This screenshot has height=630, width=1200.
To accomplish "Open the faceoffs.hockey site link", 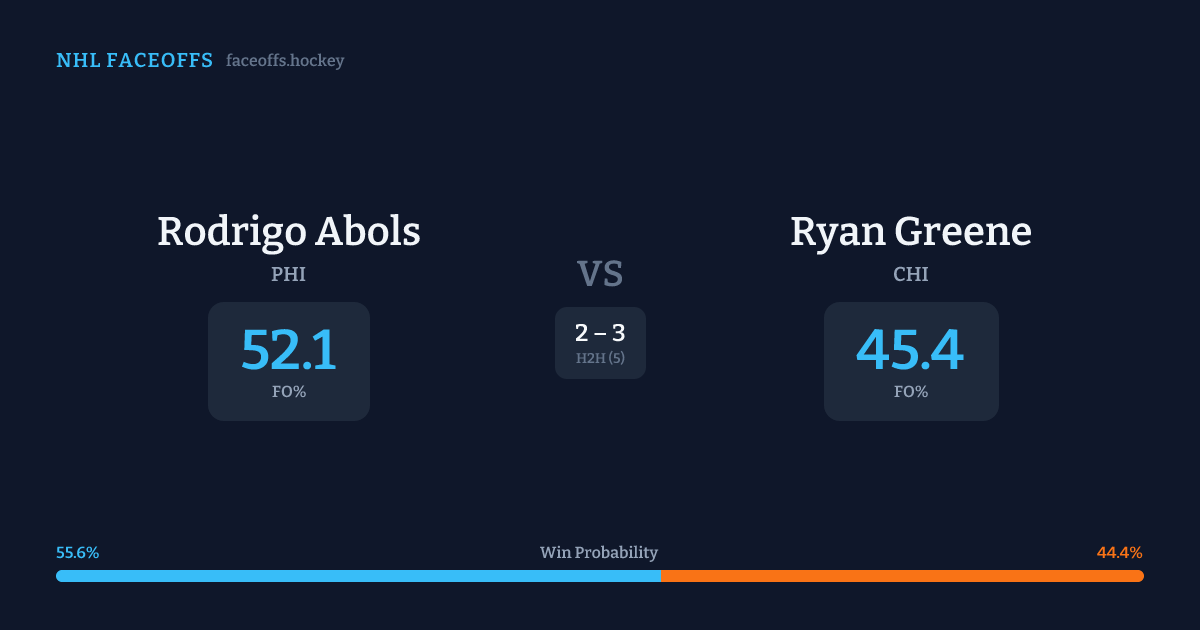I will [x=285, y=61].
